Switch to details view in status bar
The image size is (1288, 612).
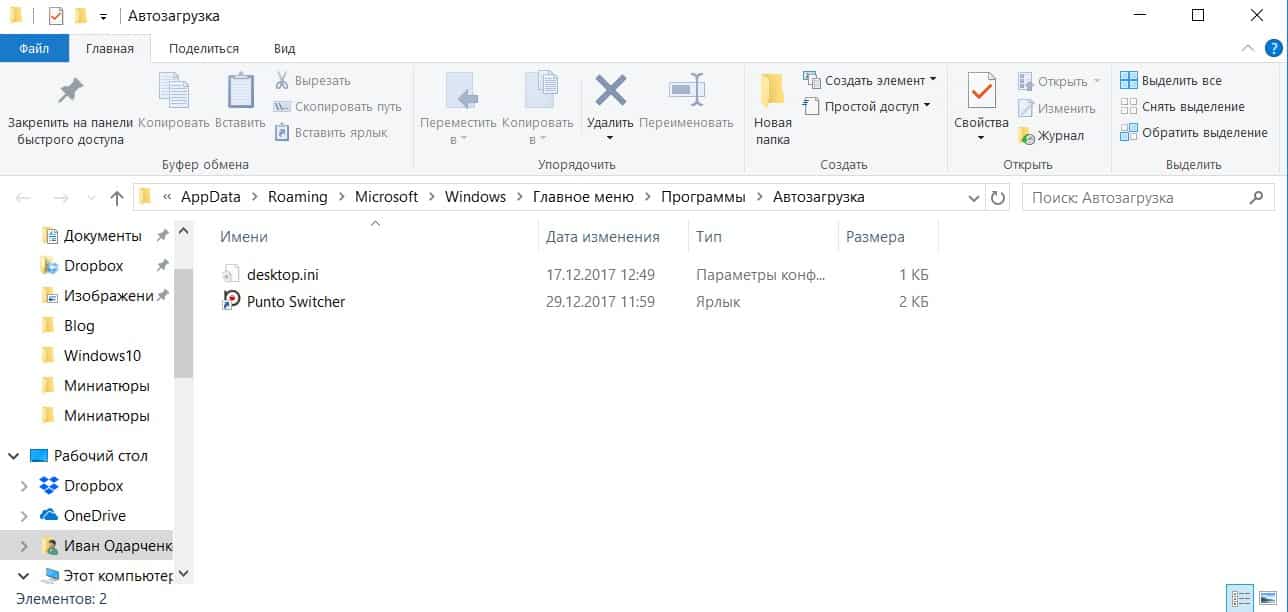1241,598
